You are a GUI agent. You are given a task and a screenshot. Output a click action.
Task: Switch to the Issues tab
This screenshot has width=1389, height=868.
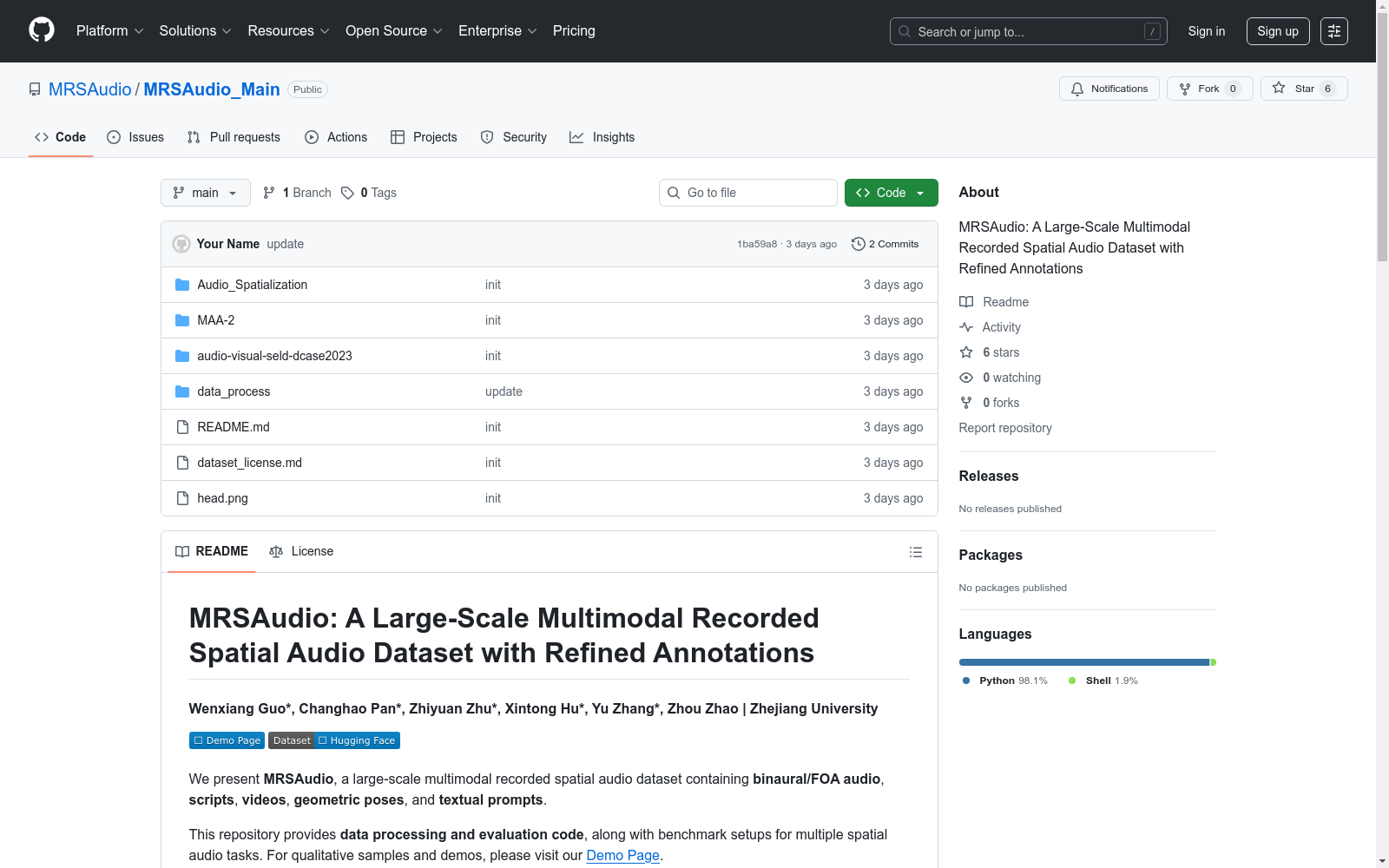135,137
